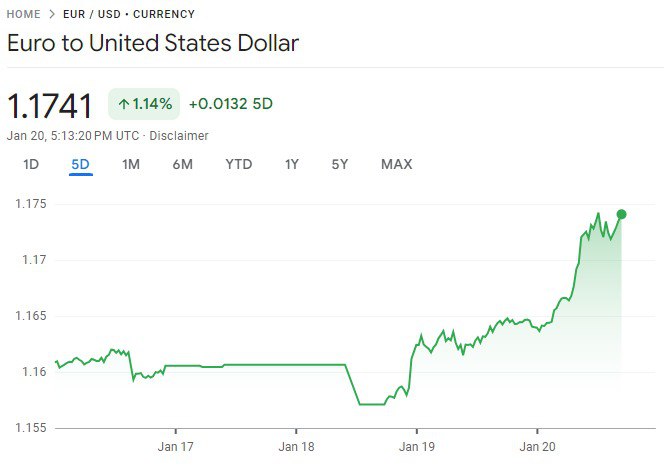The image size is (664, 470).
Task: Show the 1Y time range
Action: (x=291, y=165)
